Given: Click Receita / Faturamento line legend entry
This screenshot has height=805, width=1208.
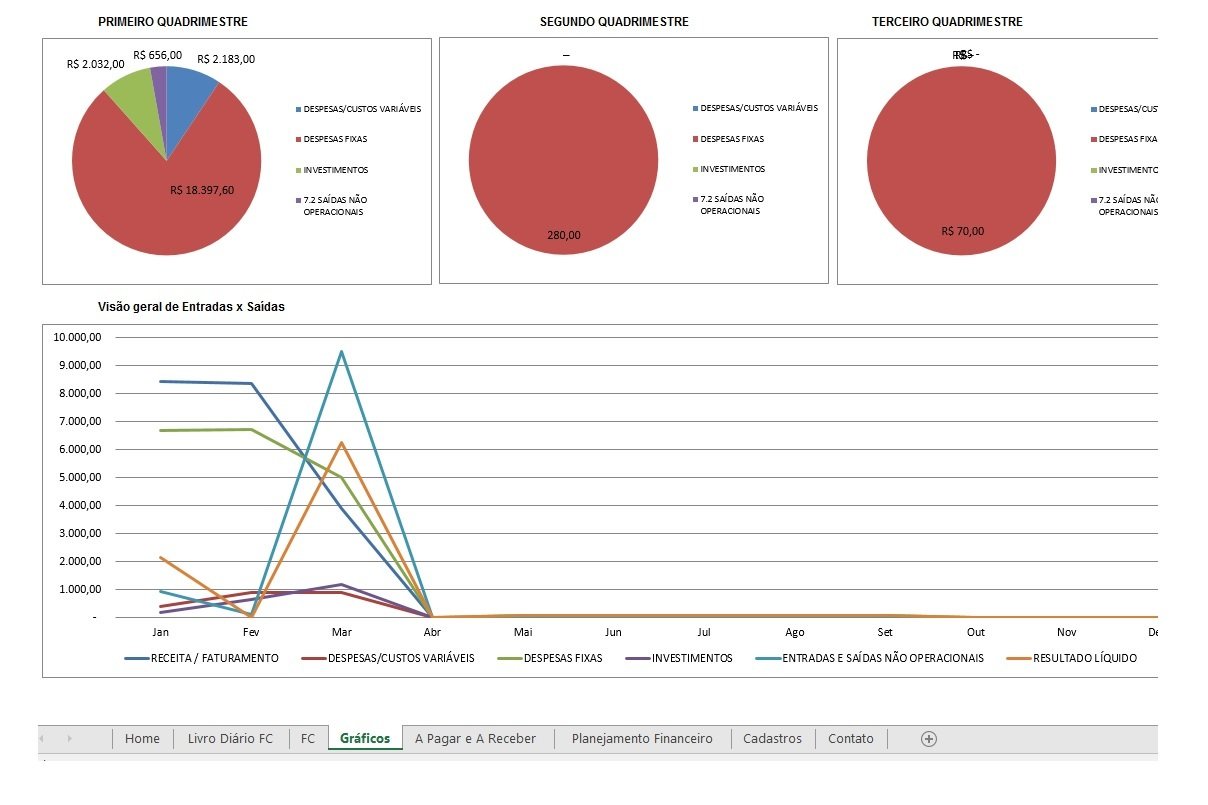Looking at the screenshot, I should (201, 658).
